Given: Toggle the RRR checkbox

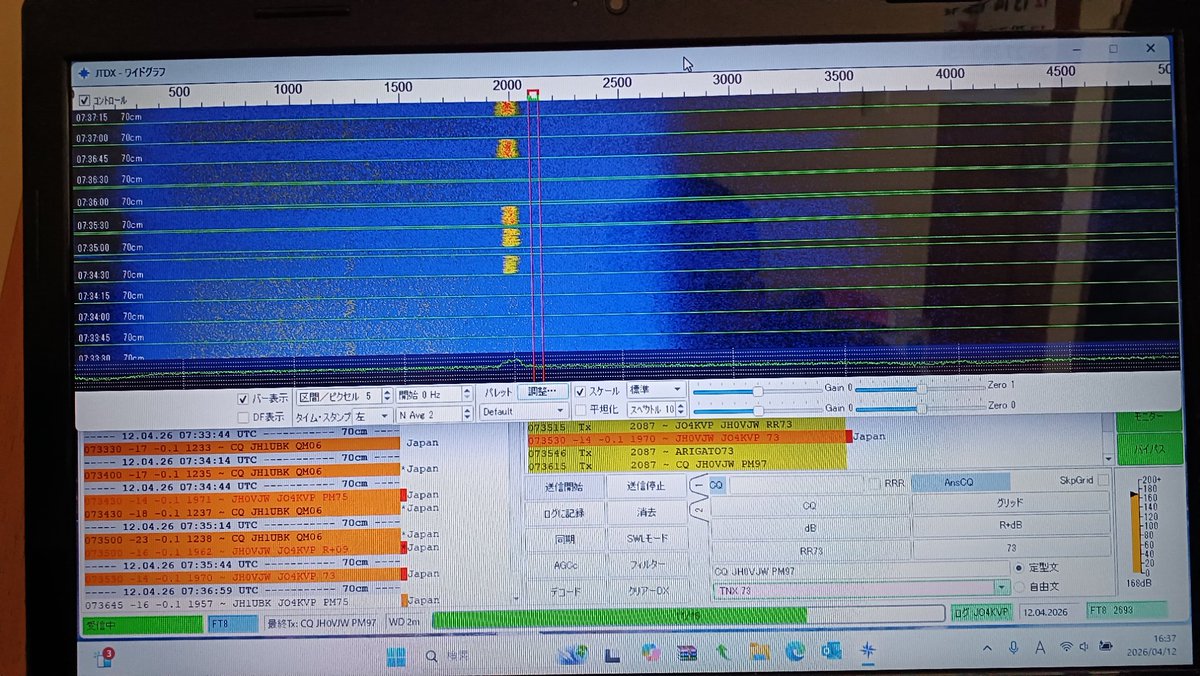Looking at the screenshot, I should 874,483.
